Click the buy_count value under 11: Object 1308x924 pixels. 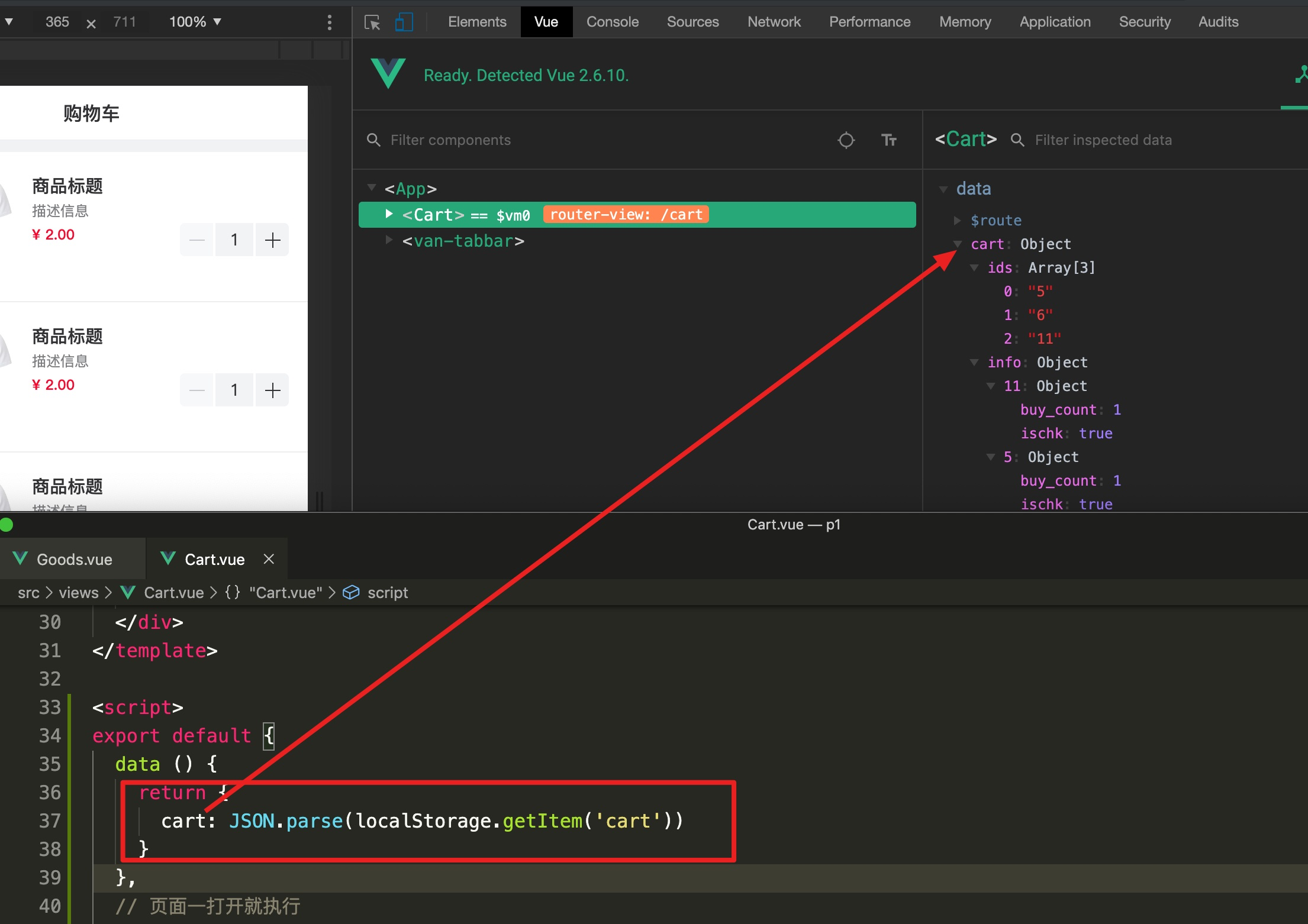[1117, 409]
